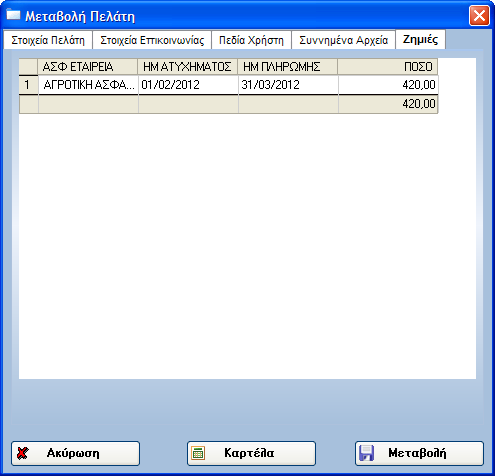Image resolution: width=495 pixels, height=476 pixels.
Task: Close the Μεταβολή Πελάτη window
Action: pyautogui.click(x=479, y=15)
